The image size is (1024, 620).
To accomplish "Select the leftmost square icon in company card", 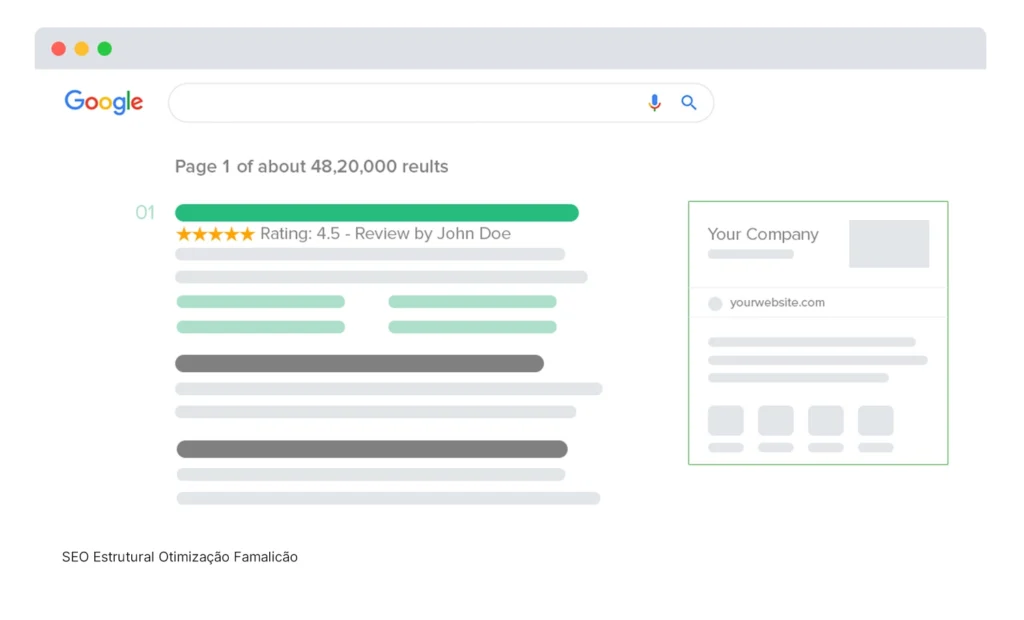I will pyautogui.click(x=726, y=420).
